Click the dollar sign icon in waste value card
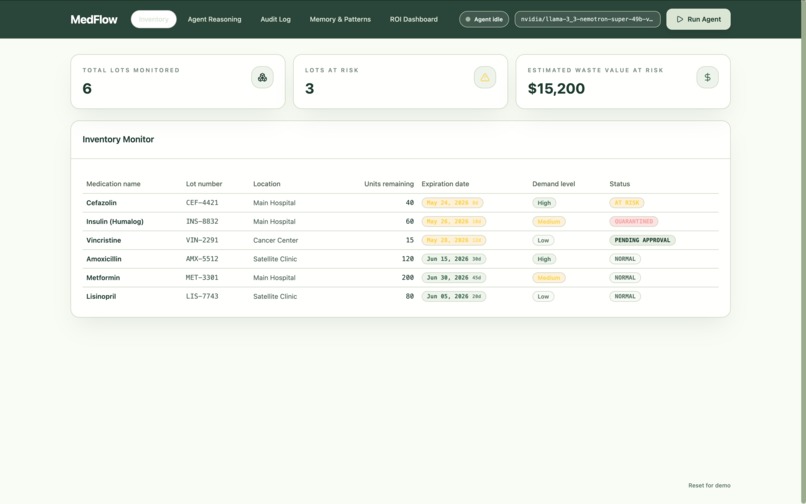The image size is (806, 504). pyautogui.click(x=707, y=77)
